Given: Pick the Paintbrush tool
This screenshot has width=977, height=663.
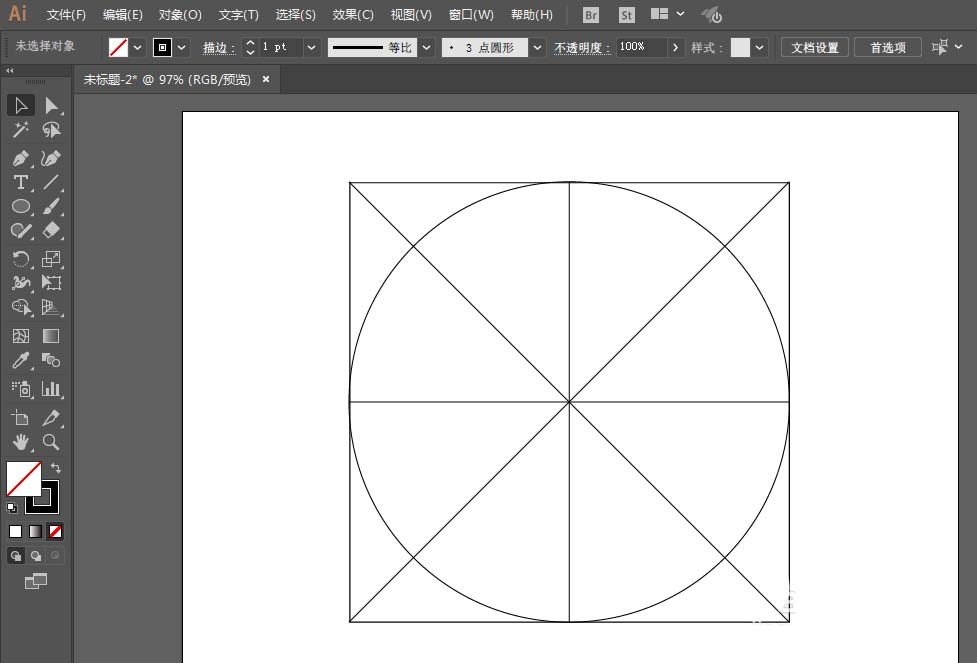Looking at the screenshot, I should pyautogui.click(x=51, y=206).
